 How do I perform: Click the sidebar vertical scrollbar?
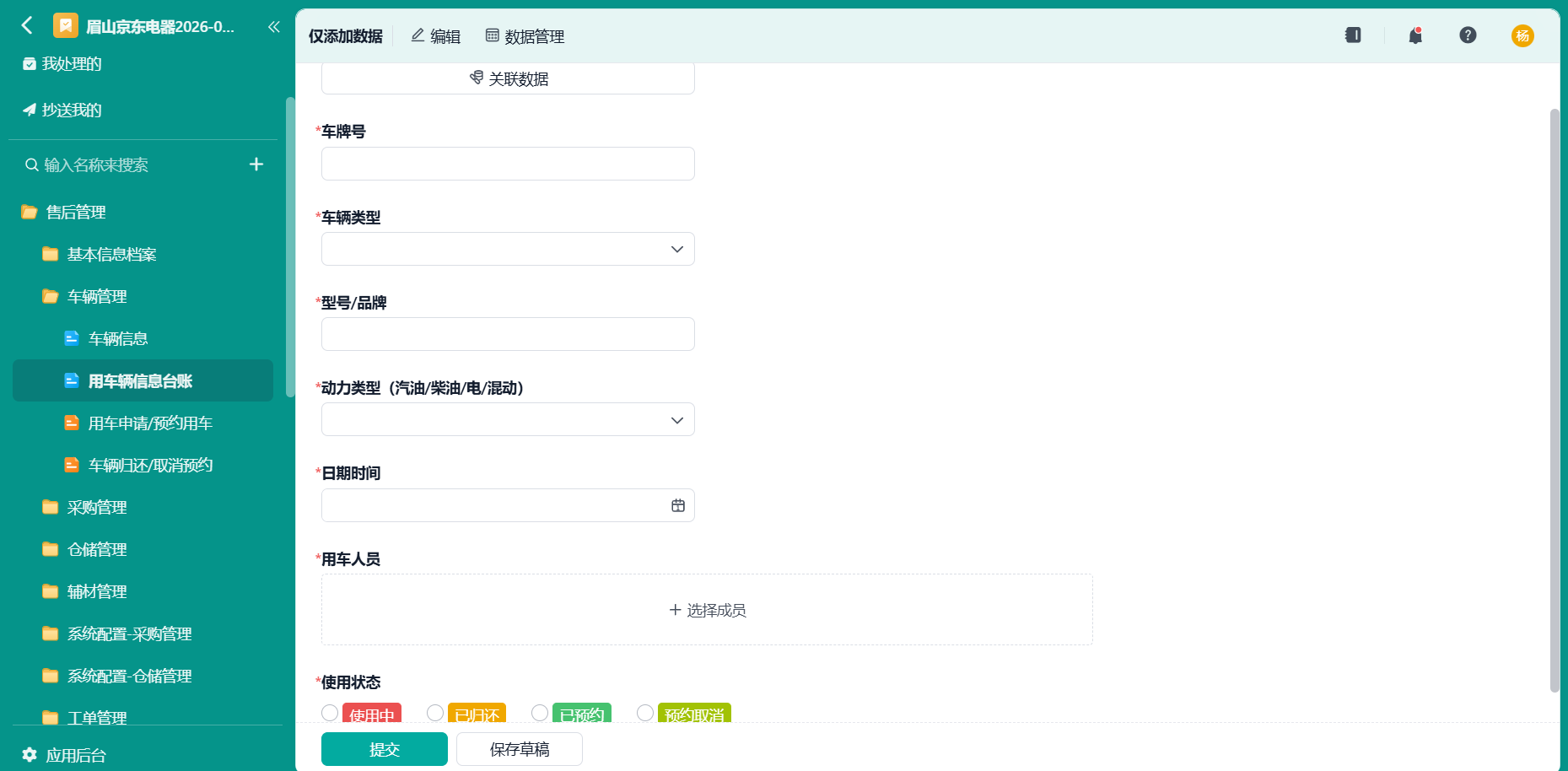290,246
